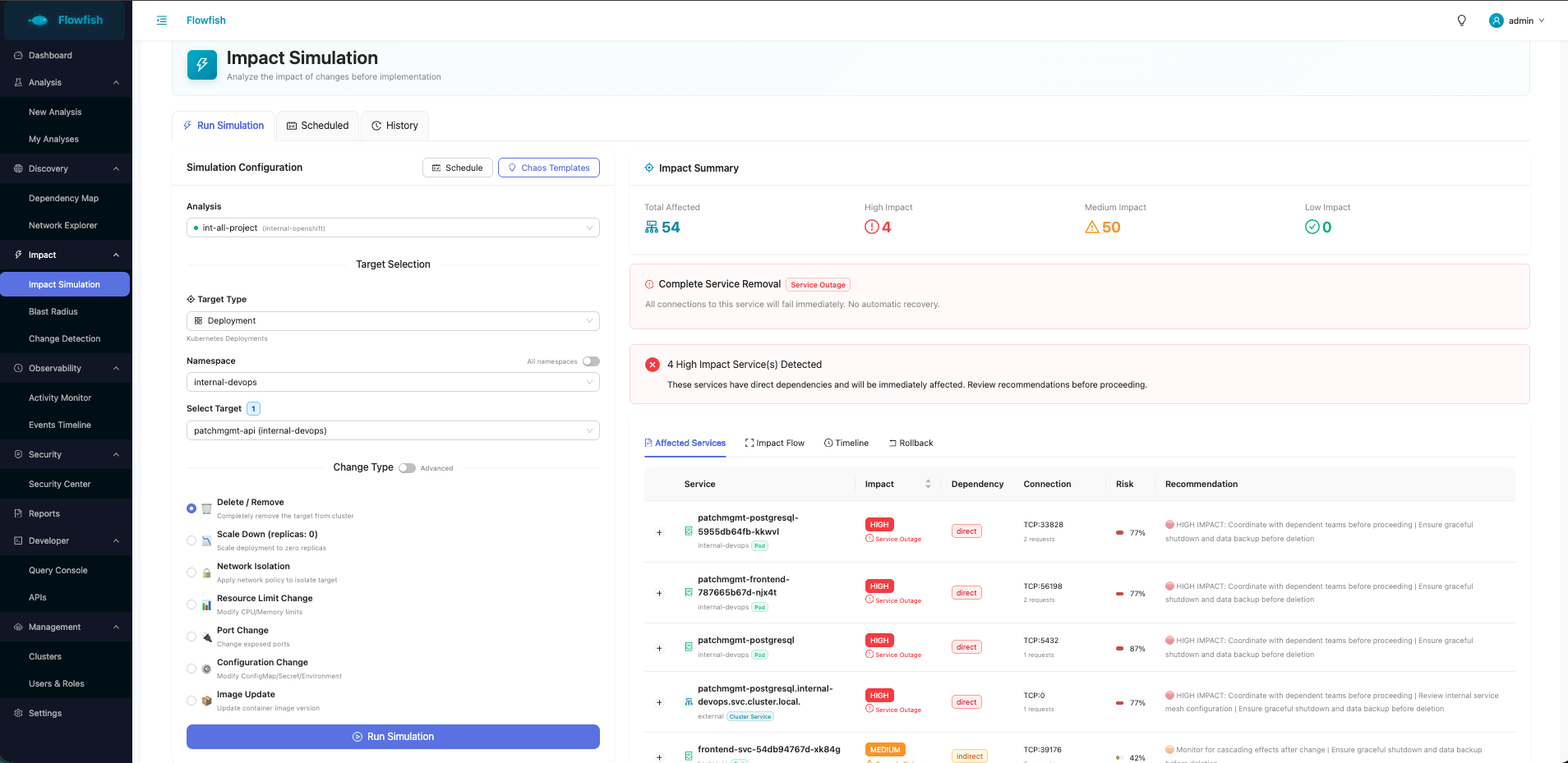Click the Flowfish logo
1568x763 pixels.
(66, 21)
